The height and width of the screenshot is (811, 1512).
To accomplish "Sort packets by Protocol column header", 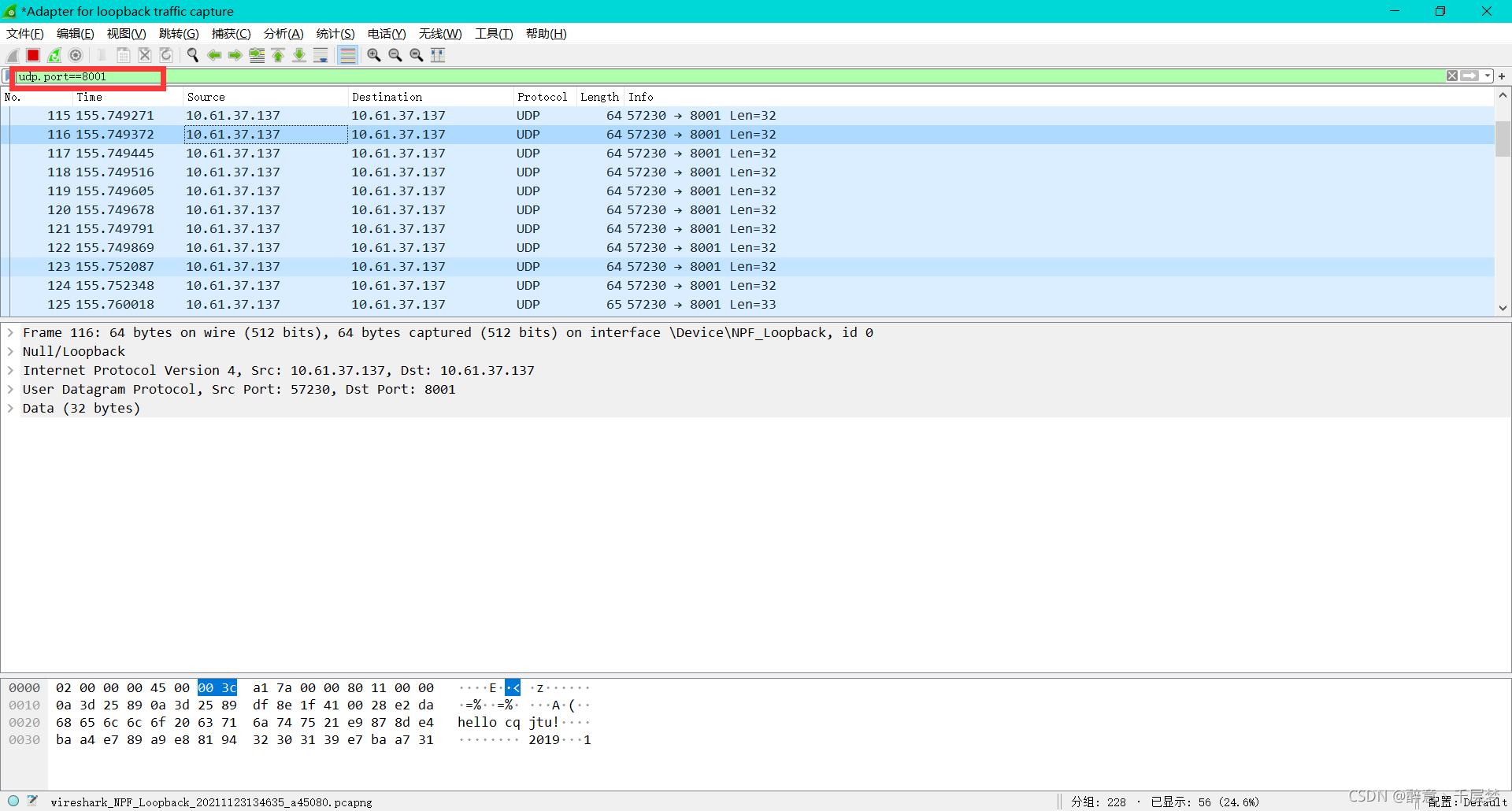I will click(x=543, y=97).
